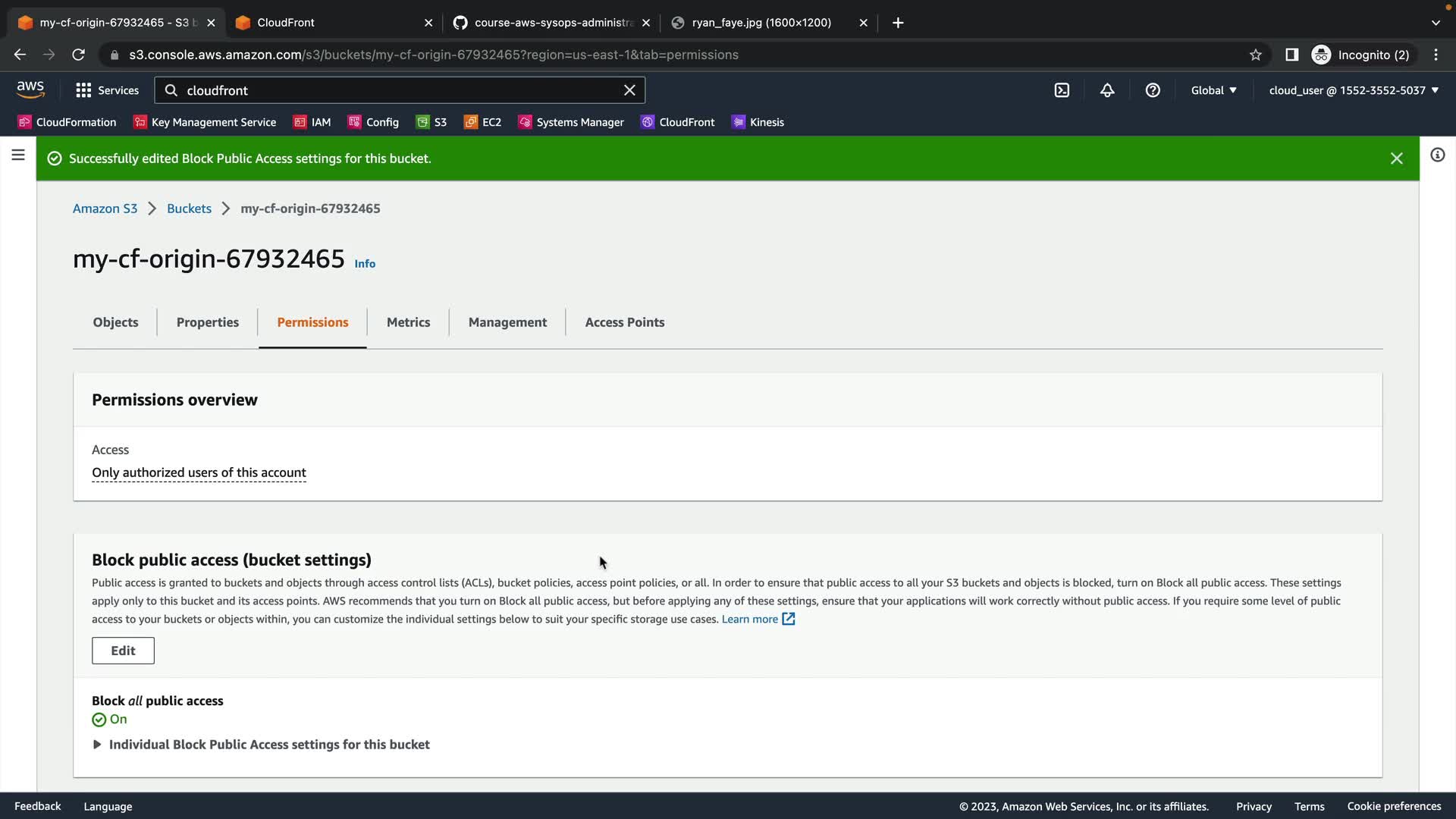Dismiss the green success banner
Screen dimensions: 1456x819
coord(1396,158)
